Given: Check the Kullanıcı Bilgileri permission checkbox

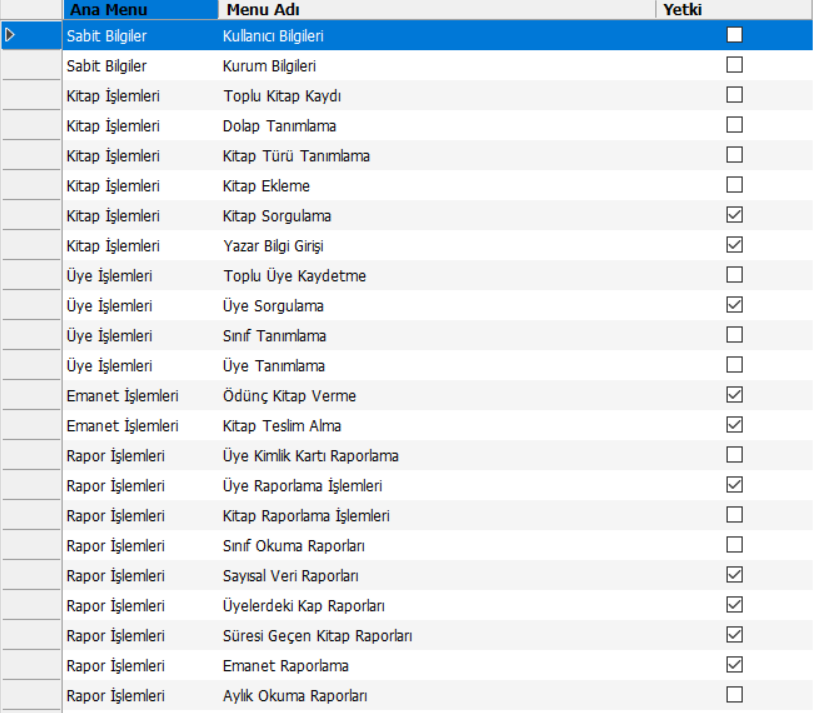Looking at the screenshot, I should click(735, 35).
